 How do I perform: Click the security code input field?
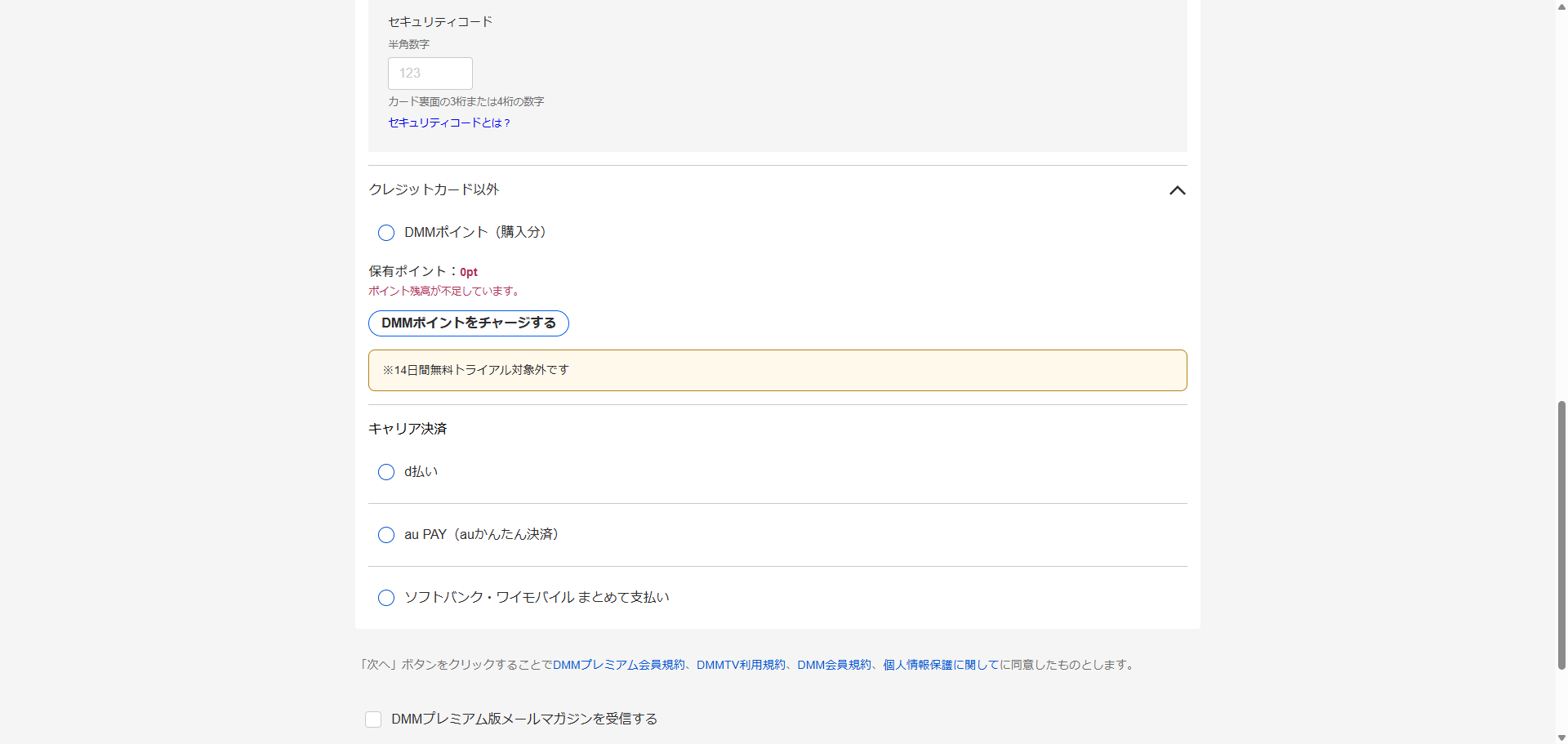pos(430,74)
